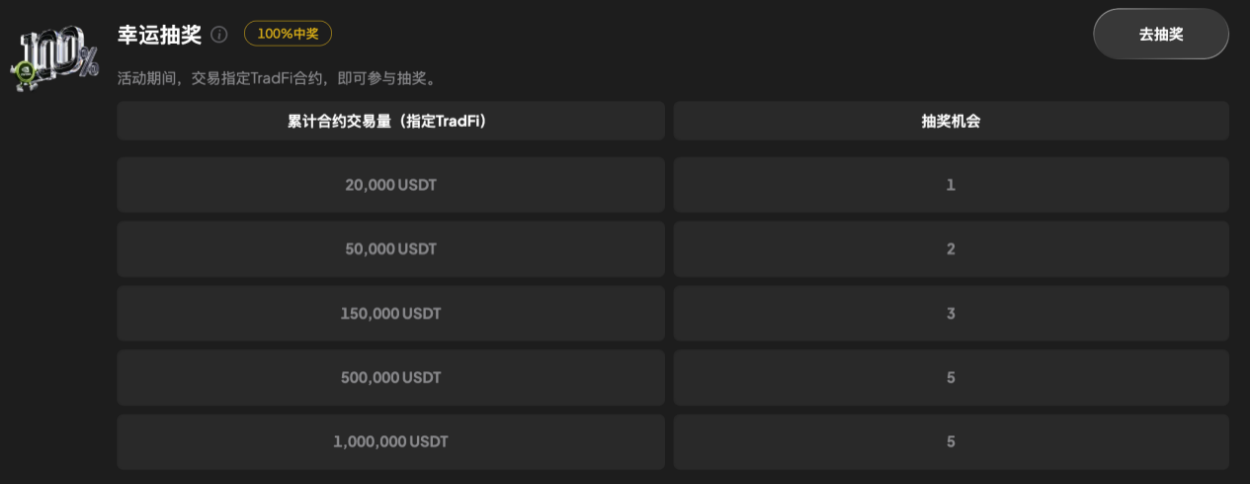1250x484 pixels.
Task: Click the 50,000 USDT volume cell
Action: click(391, 249)
